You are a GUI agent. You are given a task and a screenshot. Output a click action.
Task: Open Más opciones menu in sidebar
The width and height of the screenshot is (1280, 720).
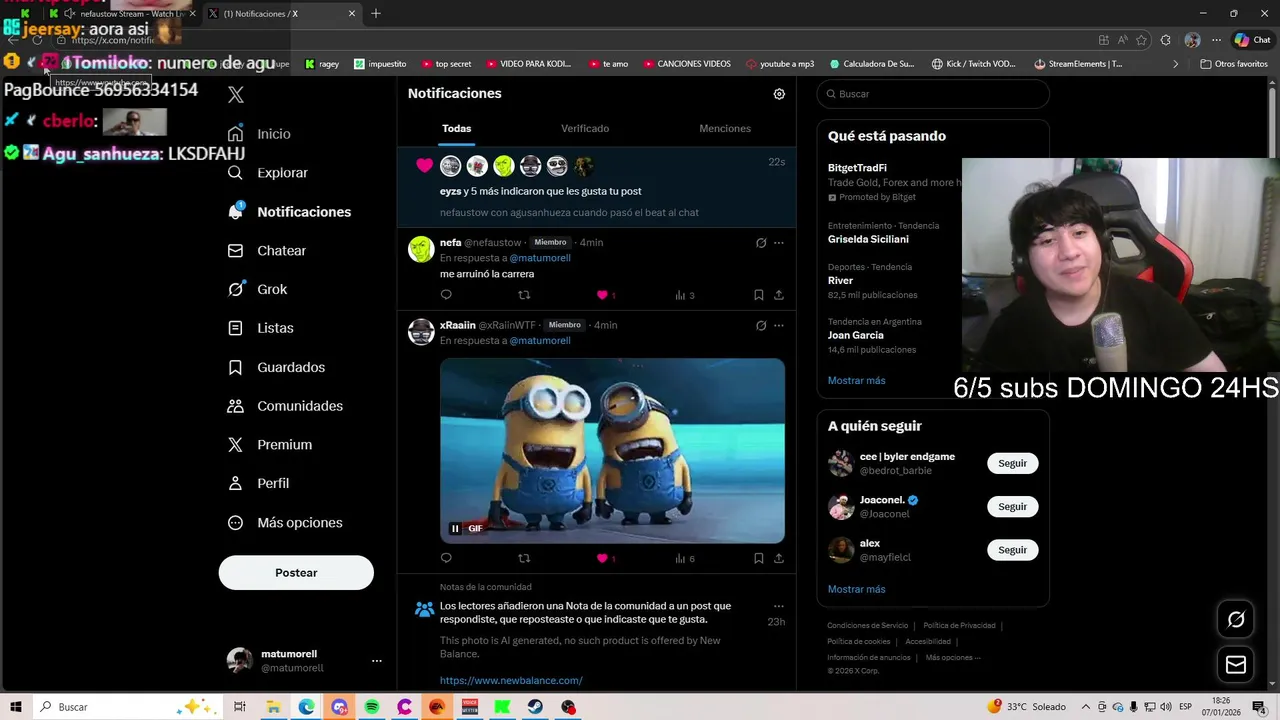[x=285, y=523]
